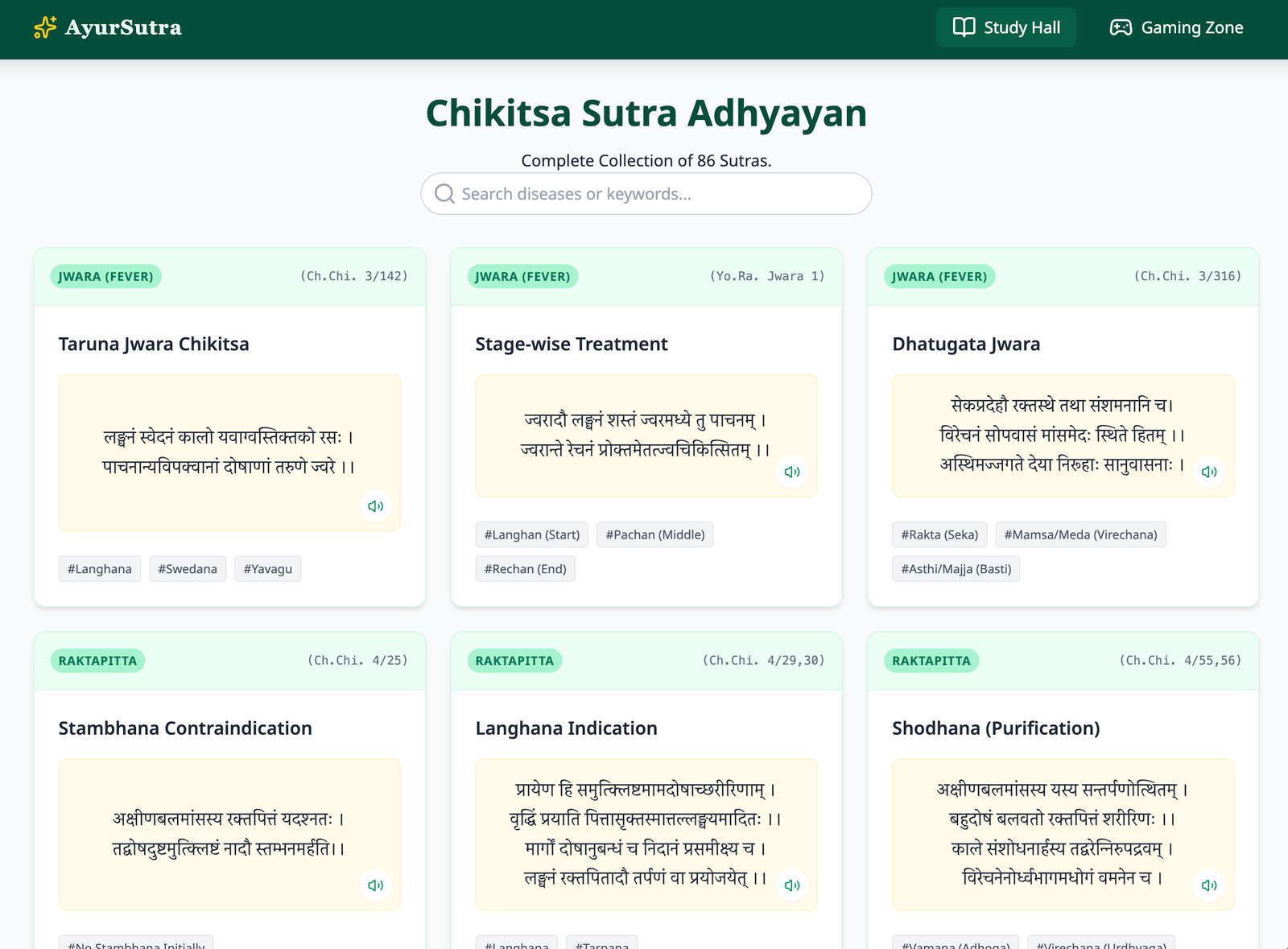Play audio for Langhana Indication sutra
The image size is (1288, 949).
[792, 885]
